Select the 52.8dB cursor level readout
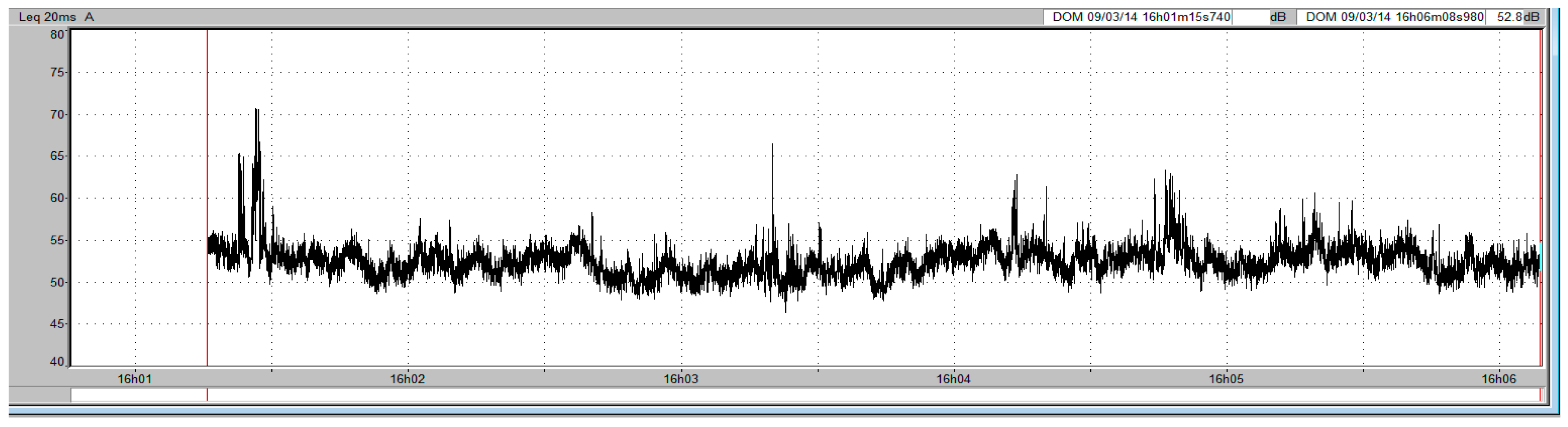Screen dimensions: 1568x427 pos(1518,17)
